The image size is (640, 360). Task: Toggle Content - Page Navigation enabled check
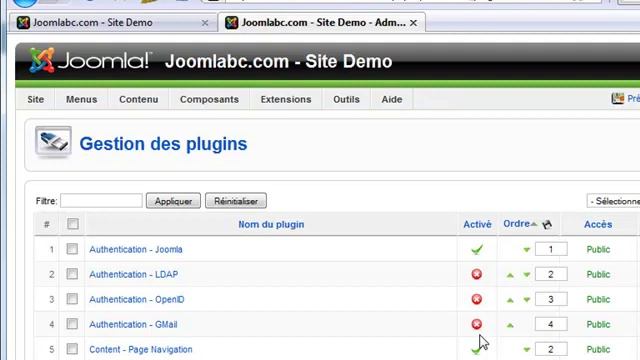coord(476,350)
